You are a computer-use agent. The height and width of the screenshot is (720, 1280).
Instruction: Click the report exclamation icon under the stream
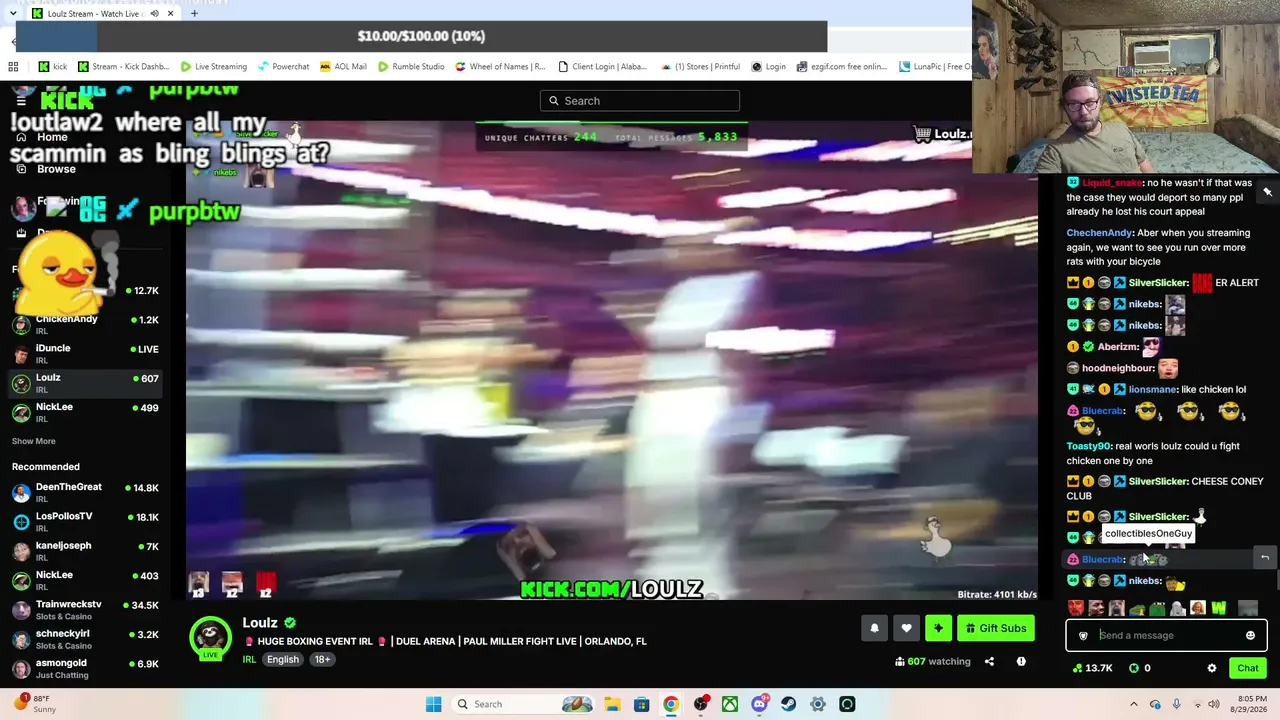tap(1021, 661)
